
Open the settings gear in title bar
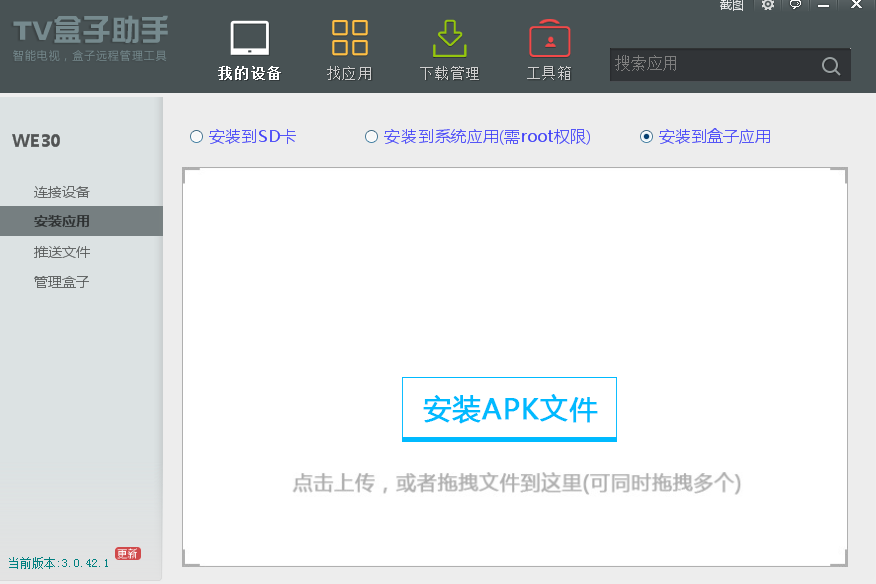767,6
